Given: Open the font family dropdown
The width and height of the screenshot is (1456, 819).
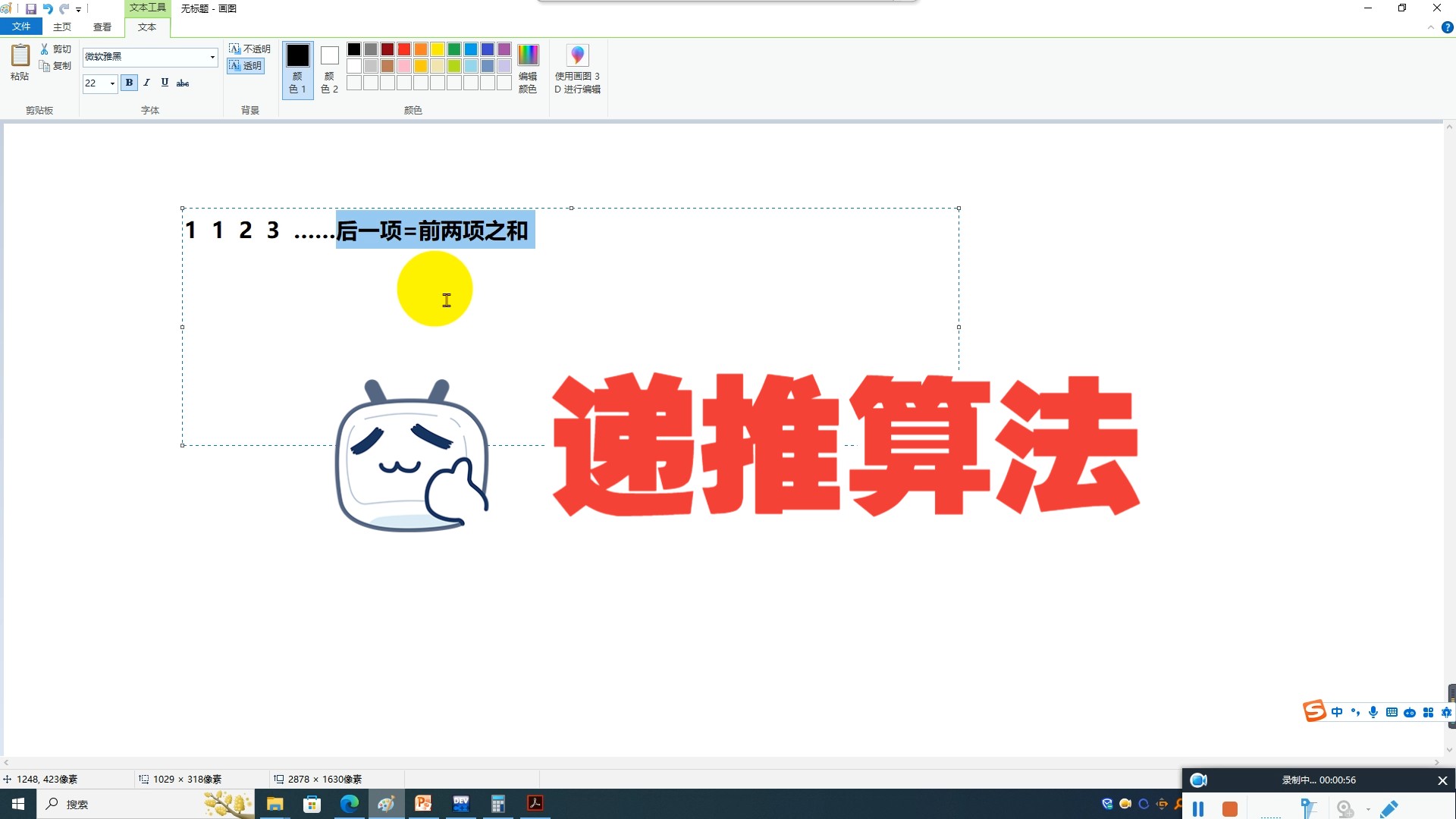Looking at the screenshot, I should click(212, 58).
